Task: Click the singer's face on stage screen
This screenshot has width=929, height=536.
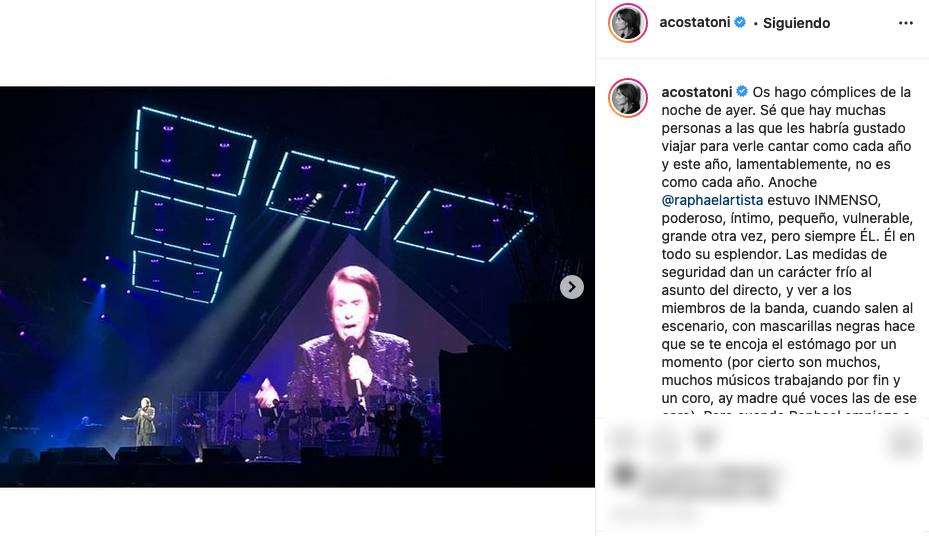Action: tap(353, 299)
